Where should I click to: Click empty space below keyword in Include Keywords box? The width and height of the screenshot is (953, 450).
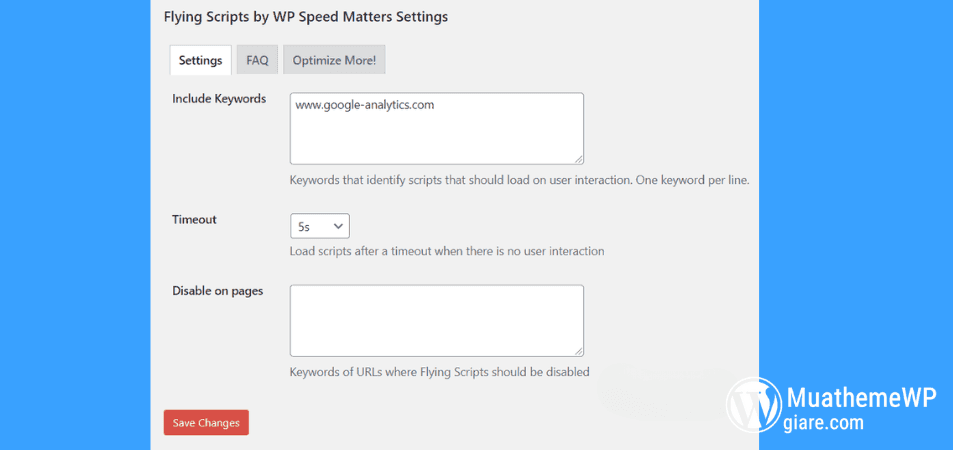pyautogui.click(x=436, y=138)
